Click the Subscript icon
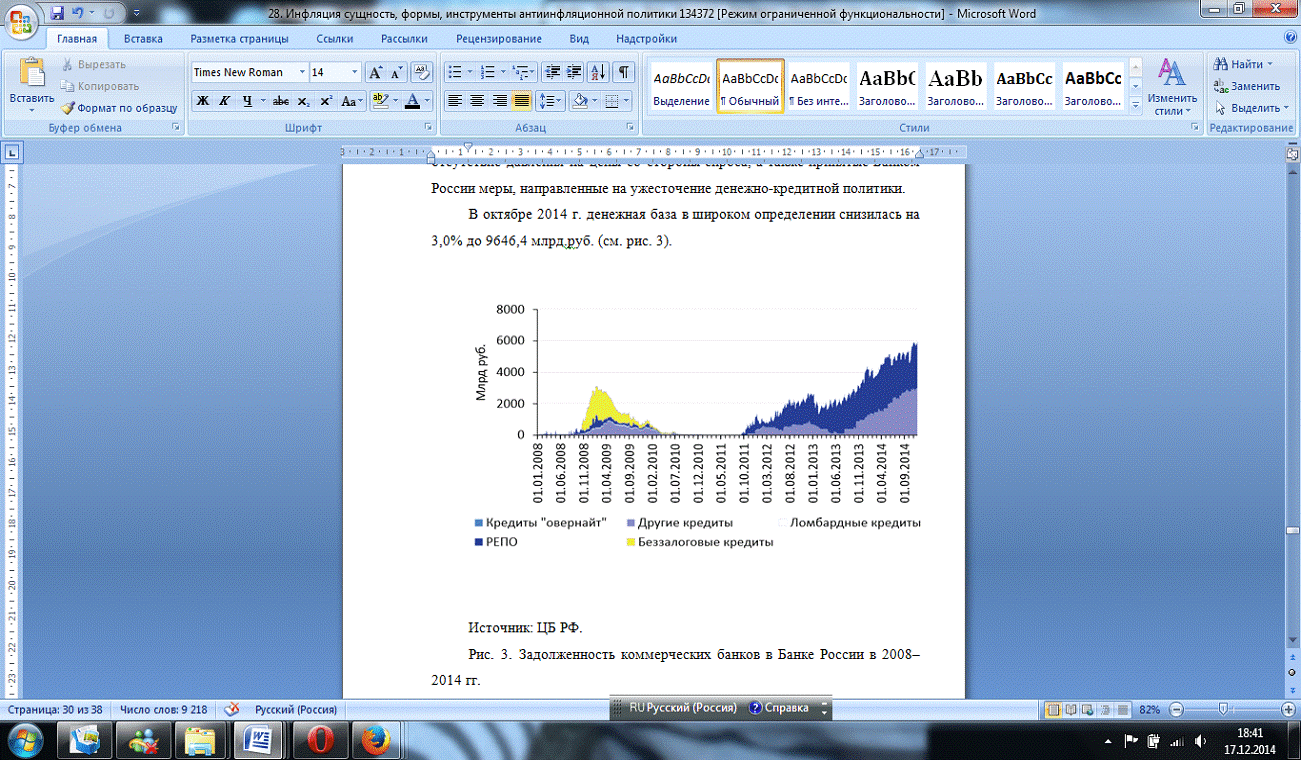The width and height of the screenshot is (1301, 760). pos(304,101)
